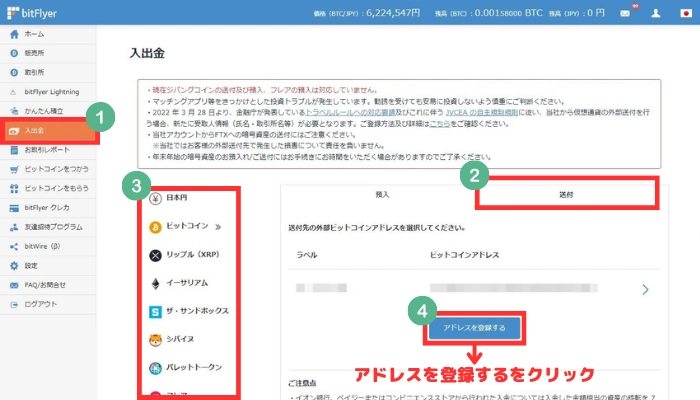Image resolution: width=700 pixels, height=400 pixels.
Task: Select the blurred label entry
Action: tap(321, 288)
